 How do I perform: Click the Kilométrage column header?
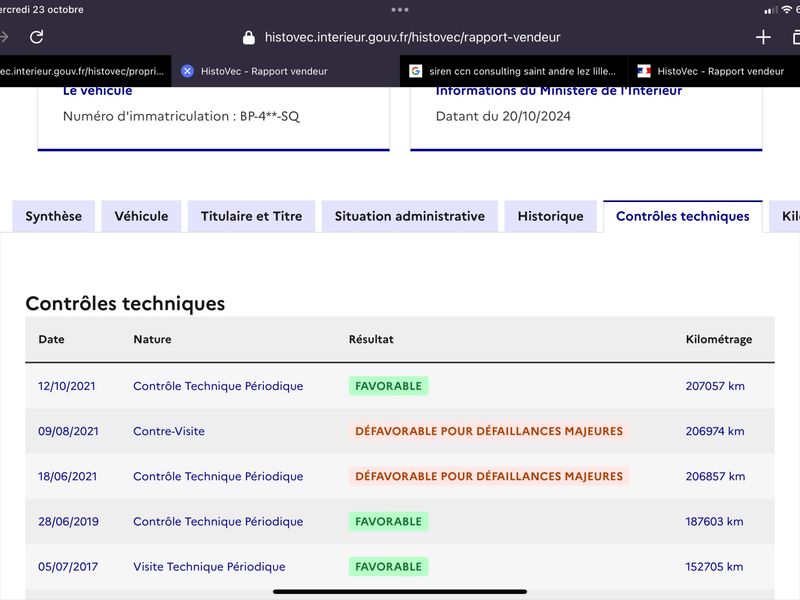pyautogui.click(x=718, y=340)
